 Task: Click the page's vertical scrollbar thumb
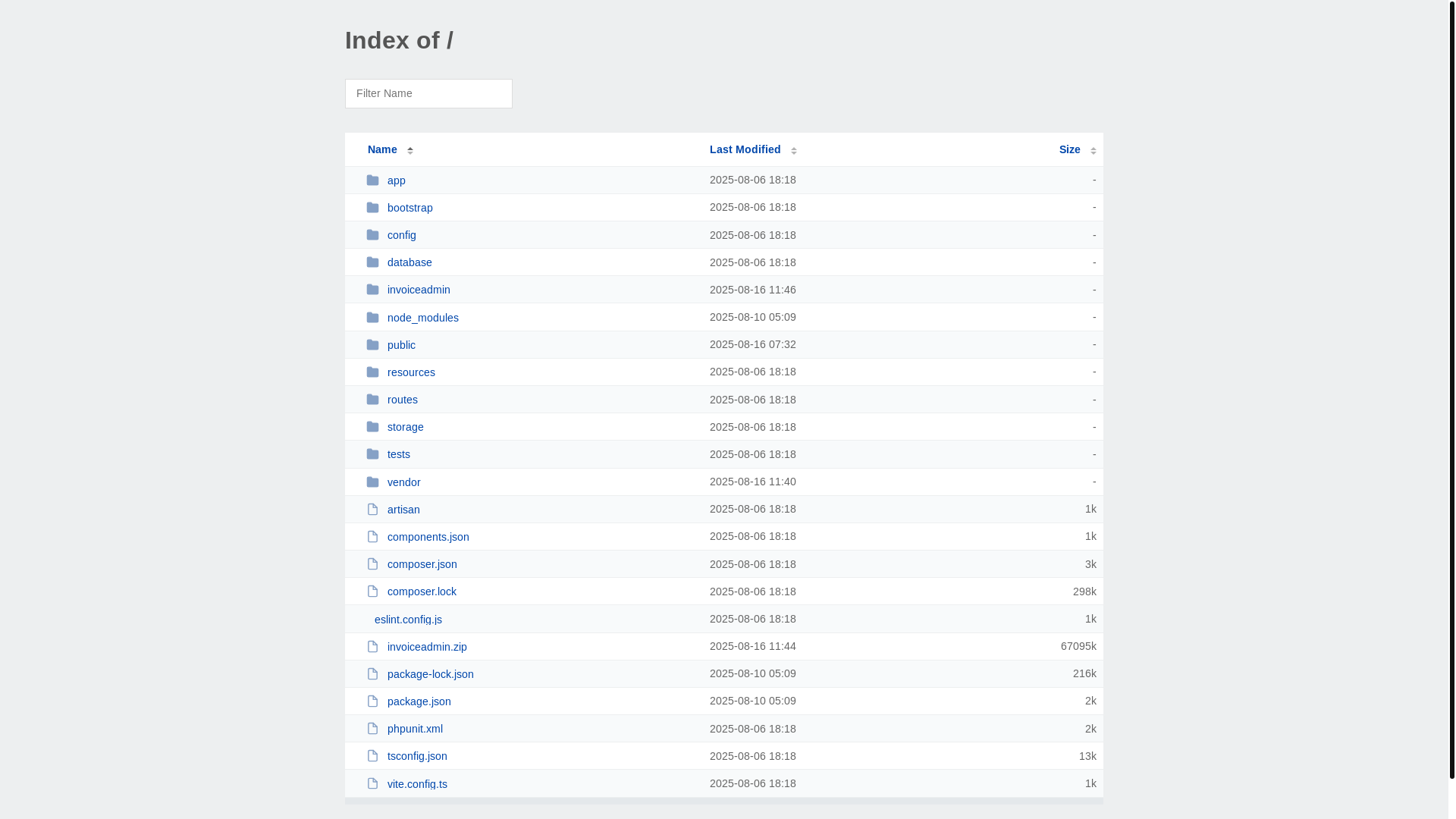[1451, 389]
